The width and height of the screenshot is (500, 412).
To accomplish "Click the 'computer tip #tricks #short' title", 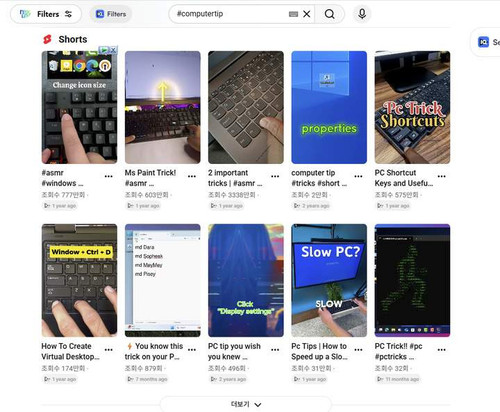I will pos(319,178).
